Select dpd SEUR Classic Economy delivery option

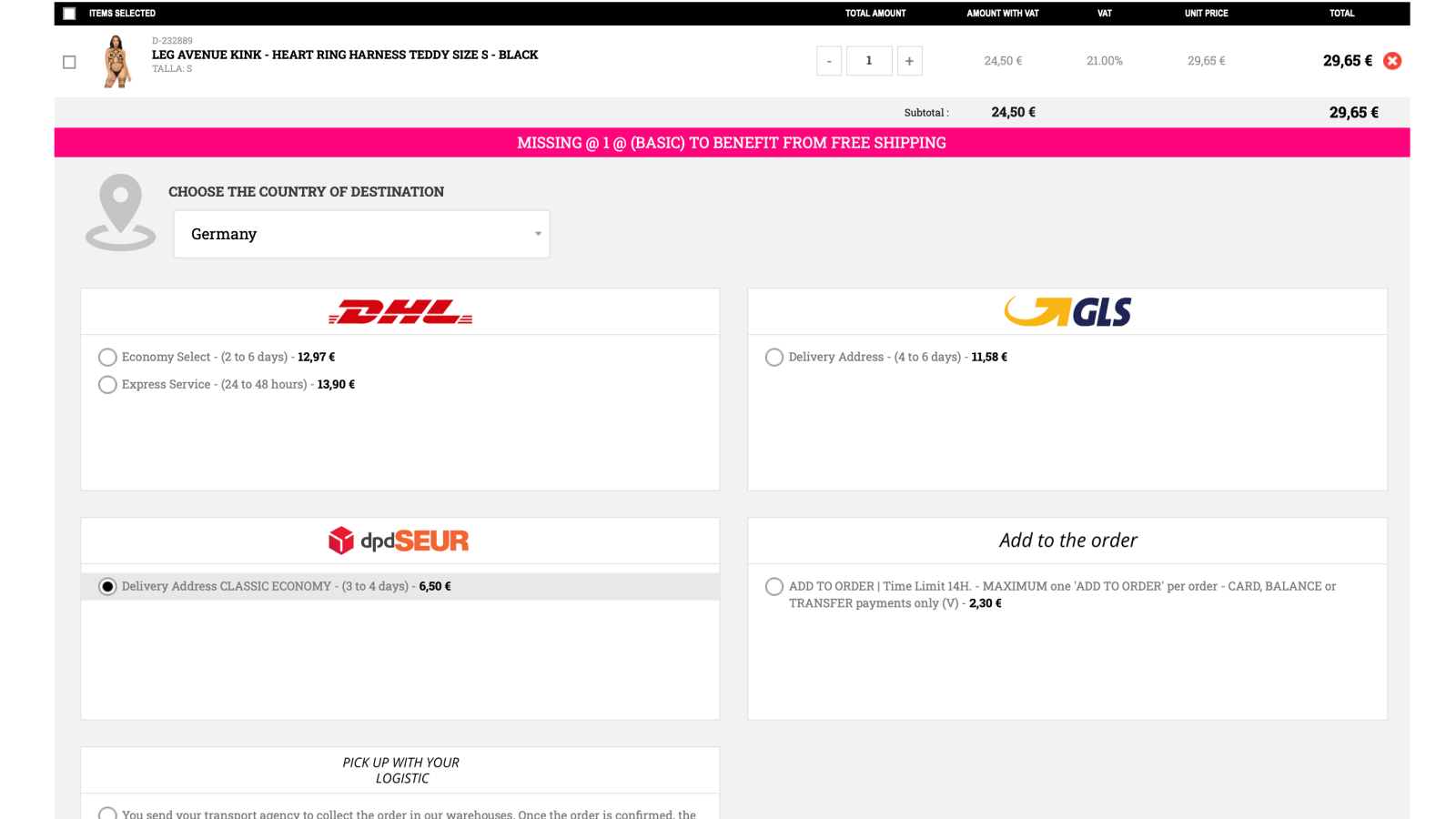pyautogui.click(x=107, y=586)
